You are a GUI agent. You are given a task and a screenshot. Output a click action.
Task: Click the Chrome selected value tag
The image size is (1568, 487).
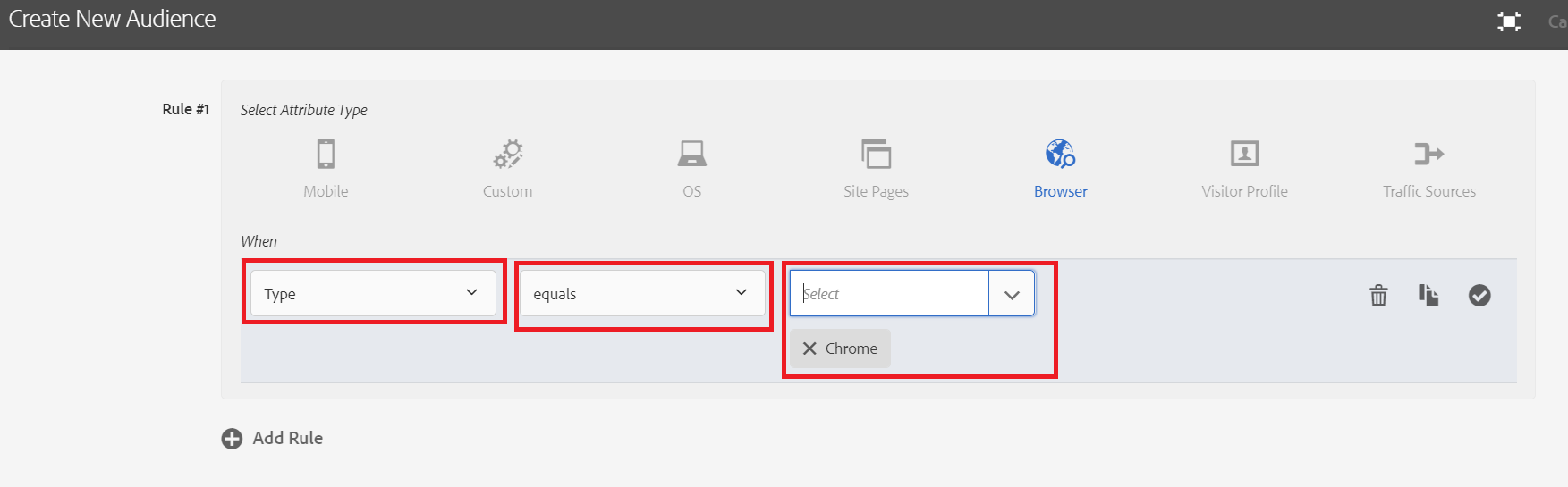coord(851,348)
